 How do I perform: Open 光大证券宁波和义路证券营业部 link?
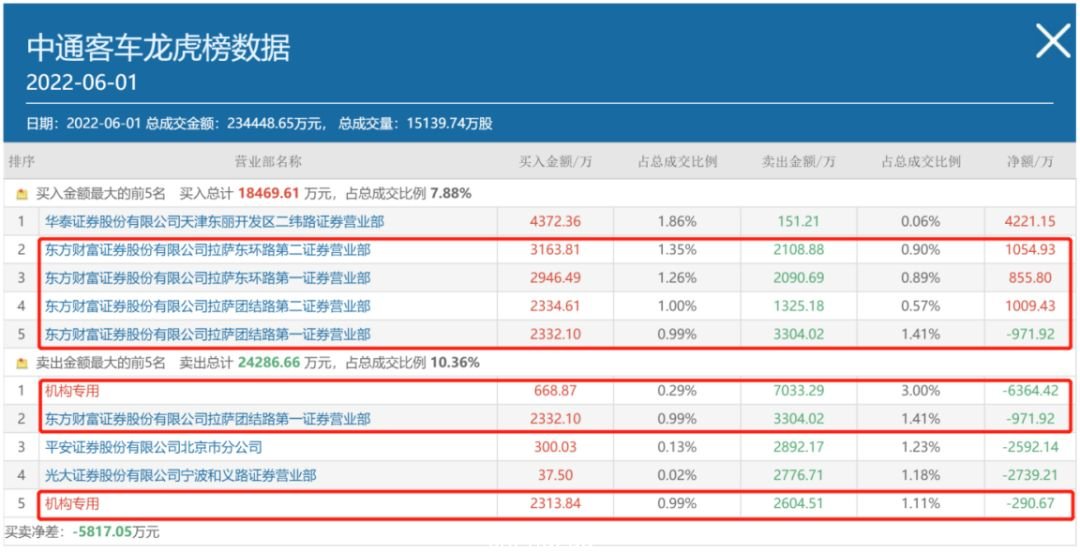tap(180, 476)
